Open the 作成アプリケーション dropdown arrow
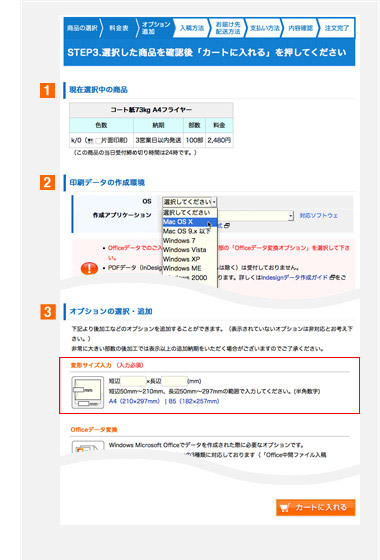Viewport: 380px width, 560px height. 291,215
